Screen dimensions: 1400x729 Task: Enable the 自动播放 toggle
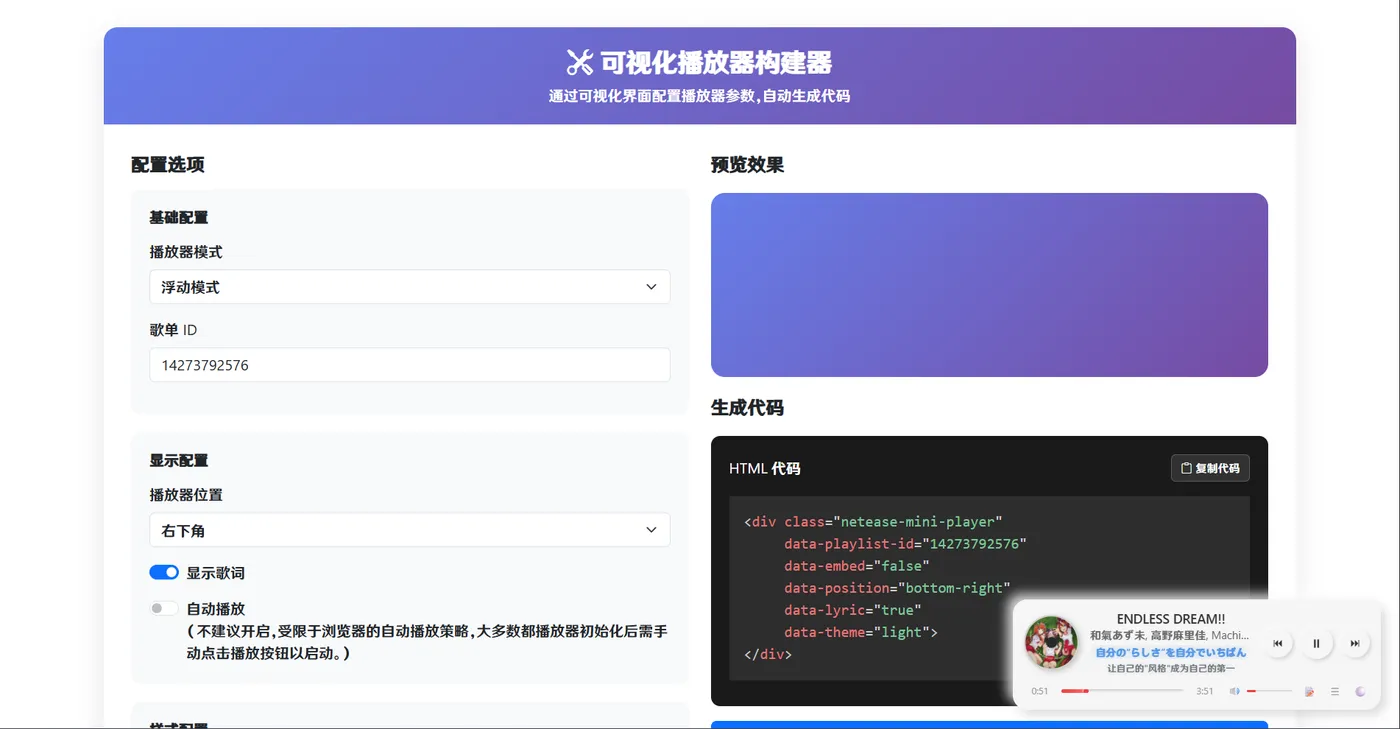[163, 608]
